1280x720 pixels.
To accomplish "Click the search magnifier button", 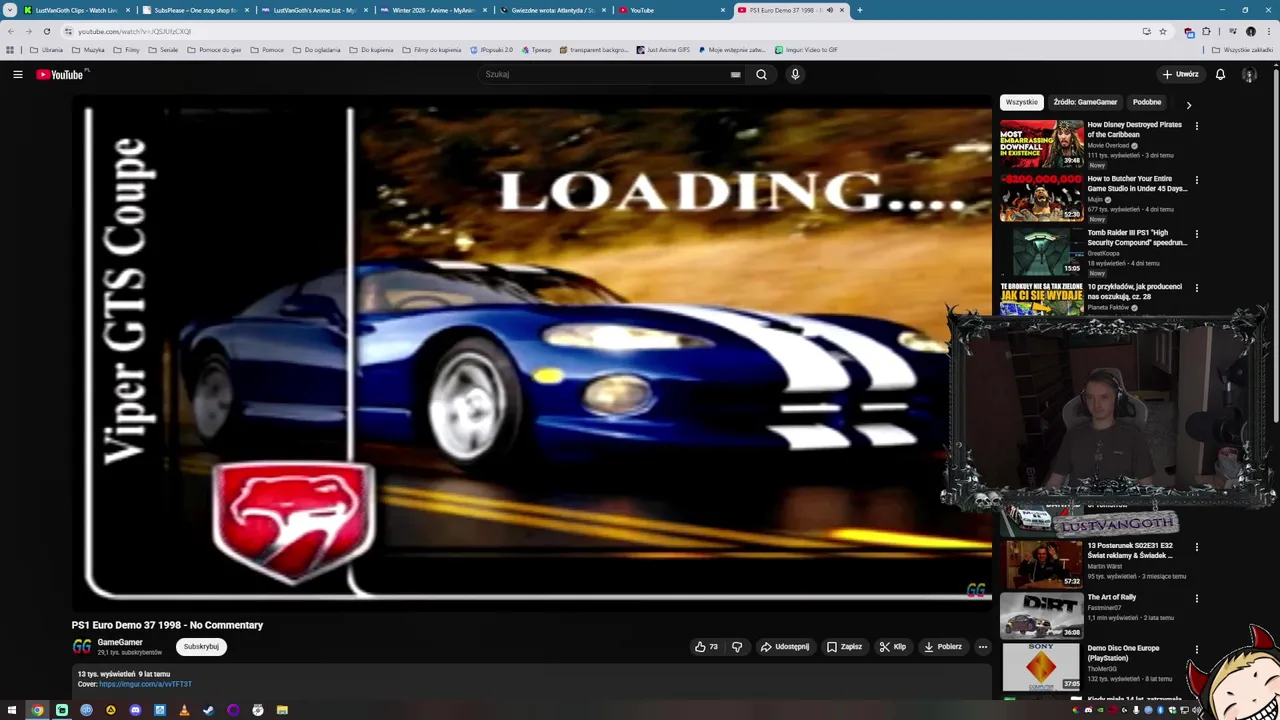I will pos(761,74).
